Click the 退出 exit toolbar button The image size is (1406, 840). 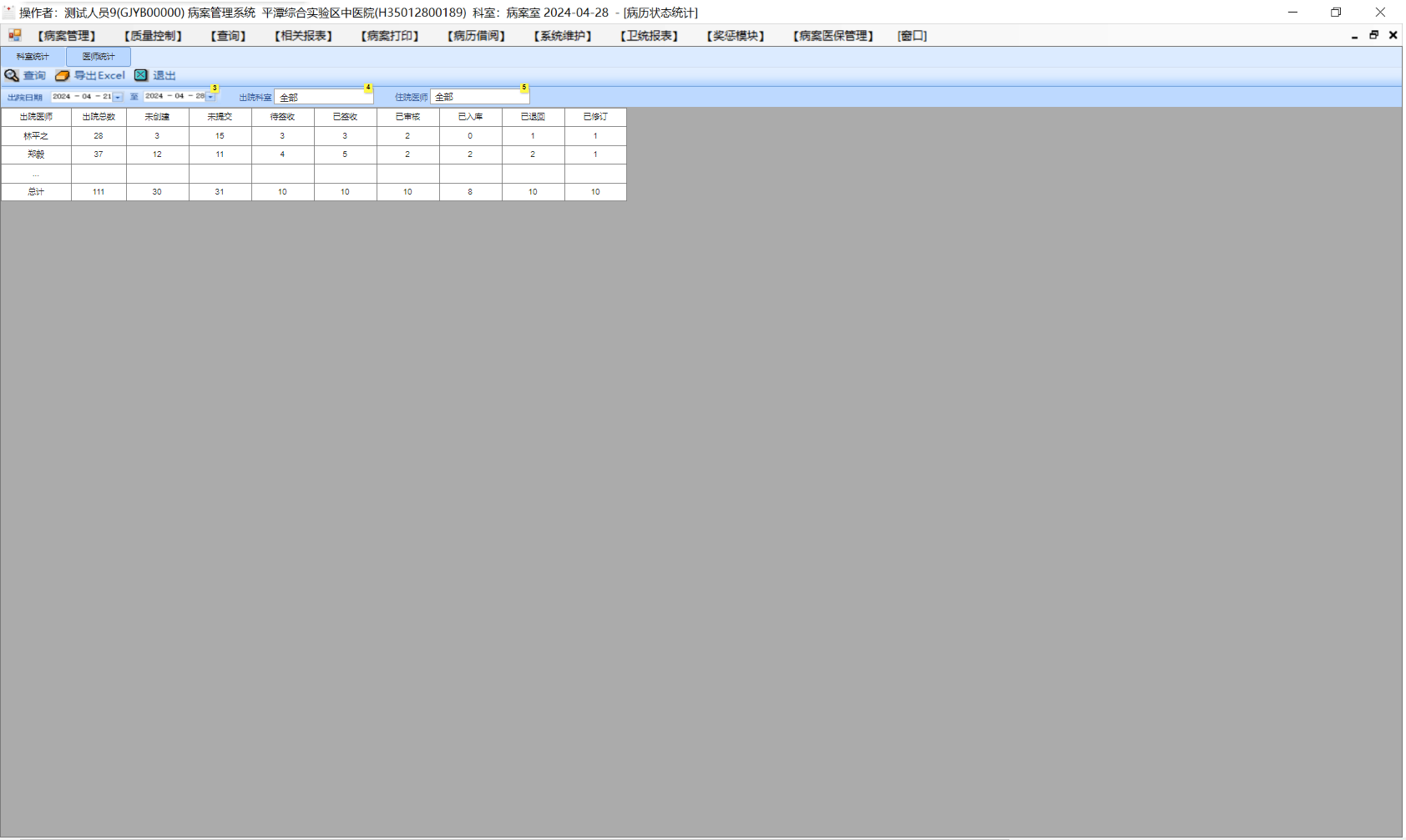point(155,75)
